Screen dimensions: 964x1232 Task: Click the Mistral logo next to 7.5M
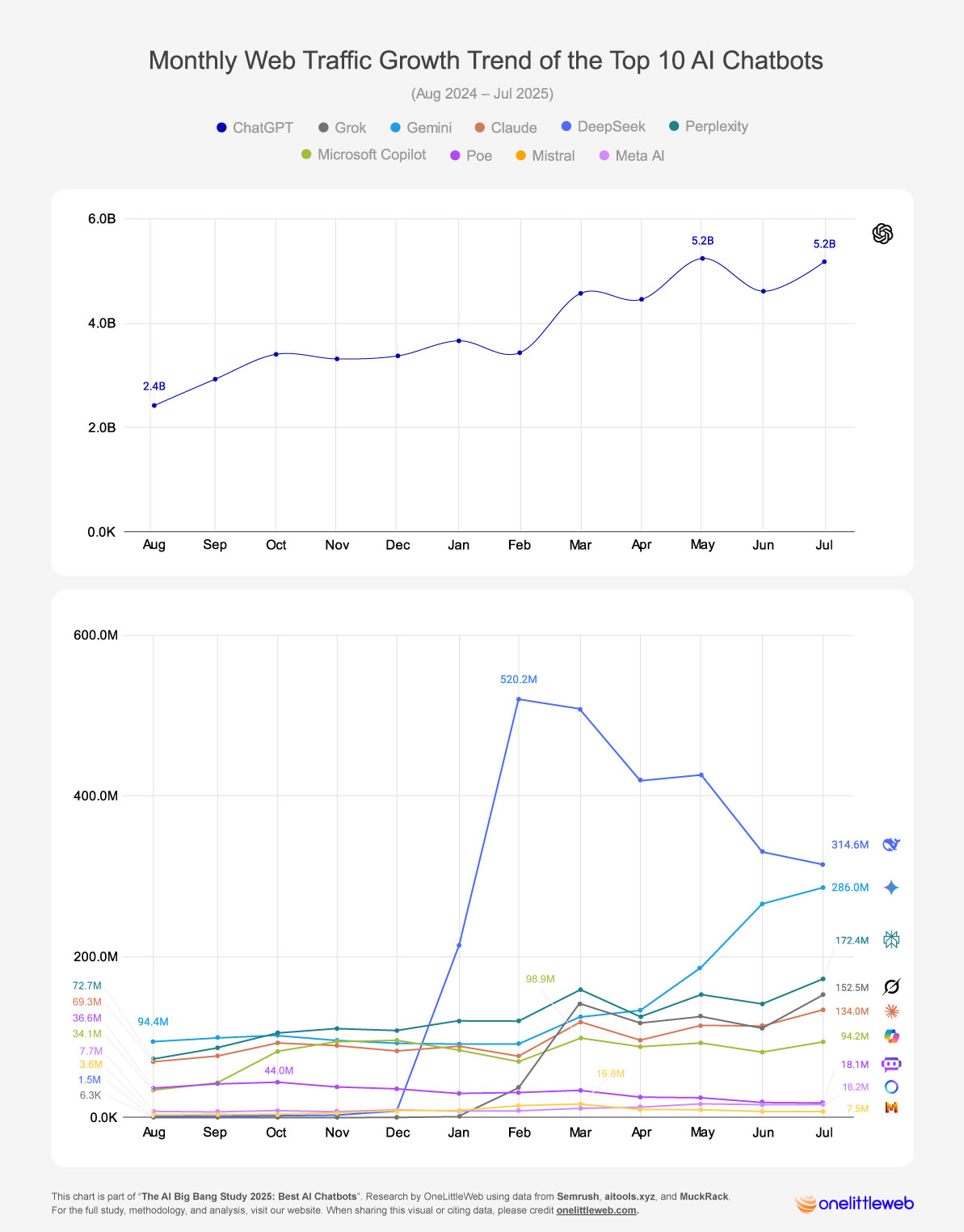891,1108
